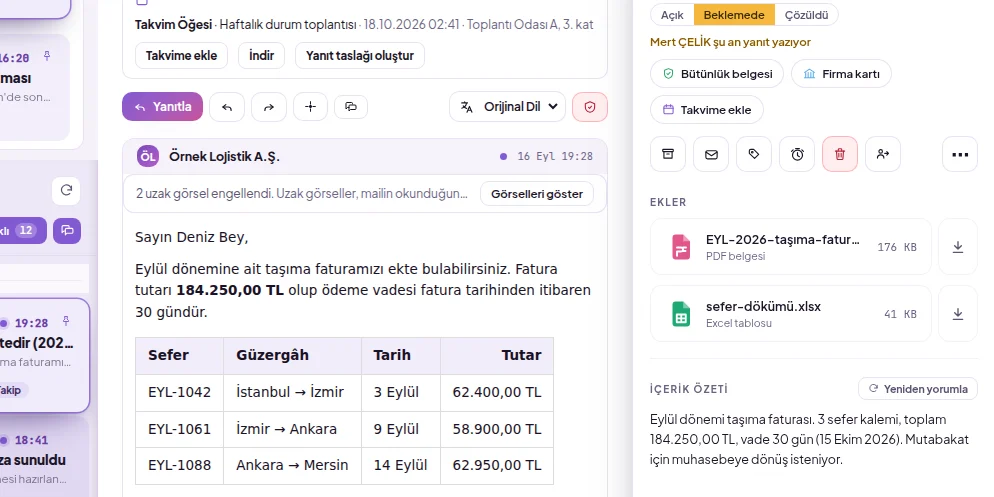The width and height of the screenshot is (994, 497).
Task: Click the amount 62.950,00 TL
Action: 497,465
